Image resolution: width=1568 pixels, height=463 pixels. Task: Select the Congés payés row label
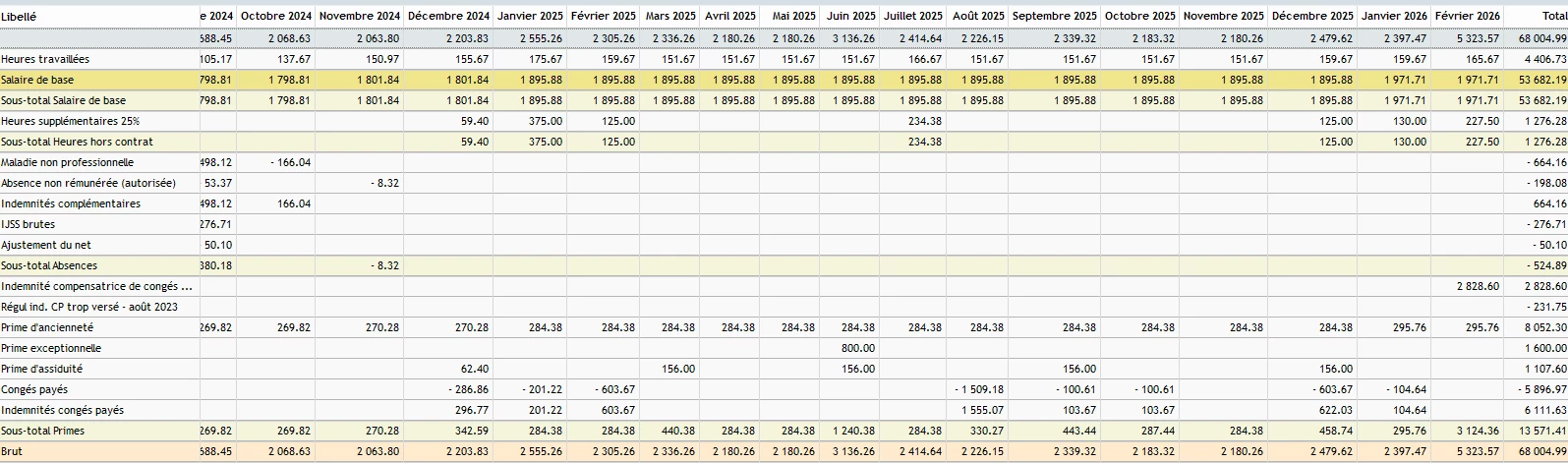[x=34, y=389]
